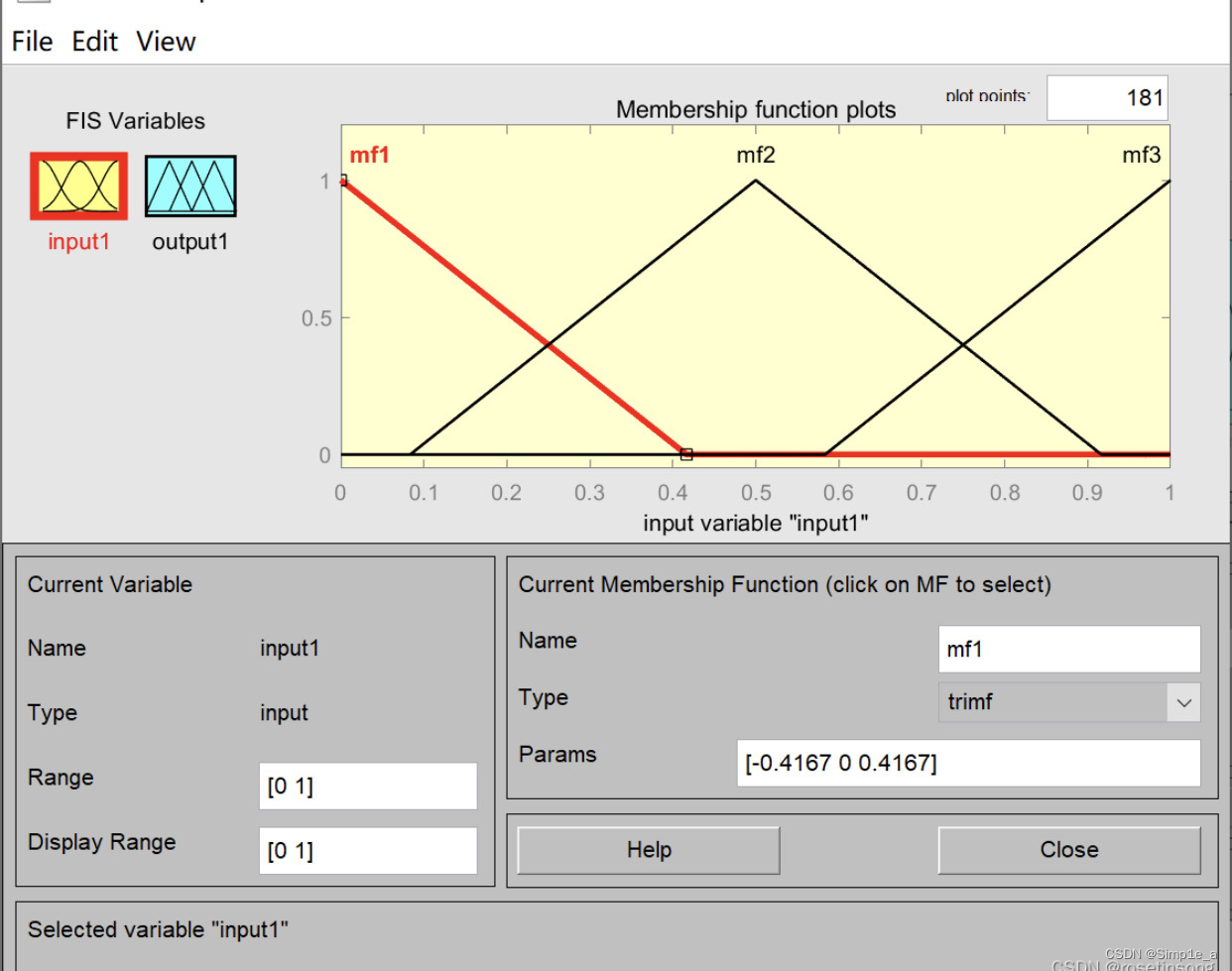Image resolution: width=1232 pixels, height=971 pixels.
Task: Click the x-axis label input variable "input1"
Action: point(756,523)
